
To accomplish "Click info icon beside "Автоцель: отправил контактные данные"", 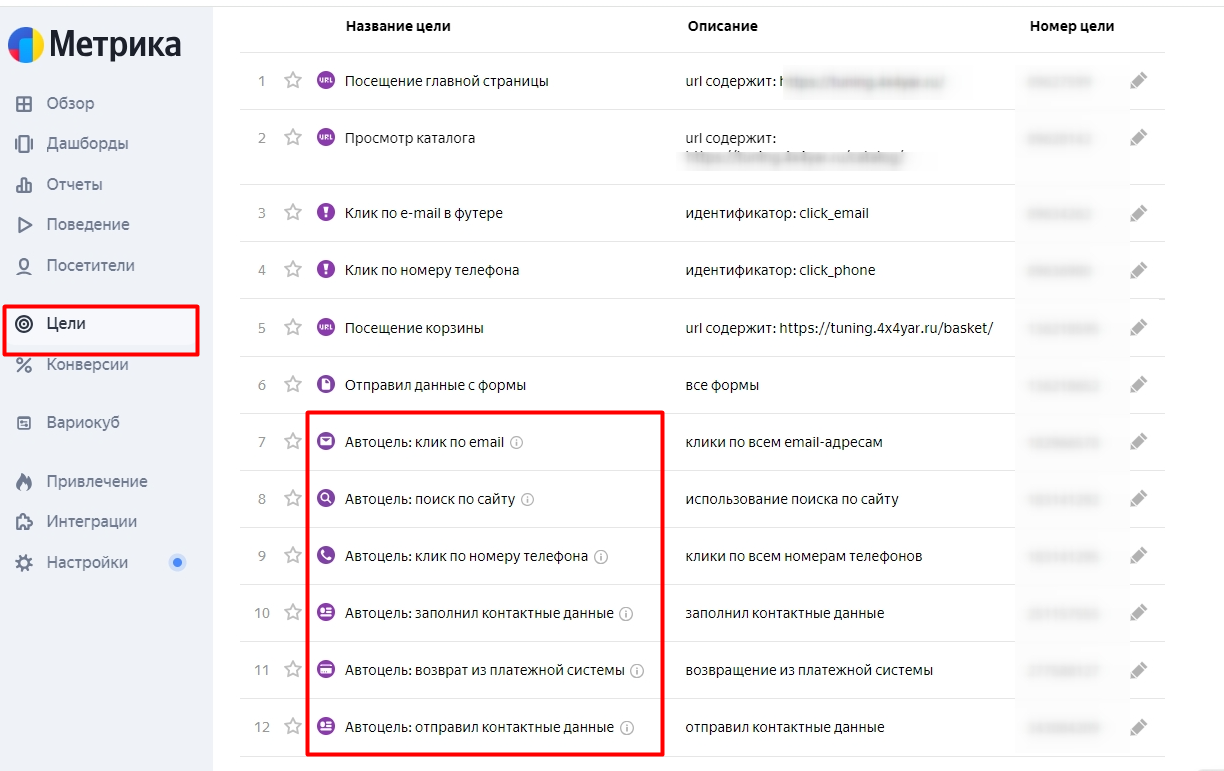I will pos(626,728).
